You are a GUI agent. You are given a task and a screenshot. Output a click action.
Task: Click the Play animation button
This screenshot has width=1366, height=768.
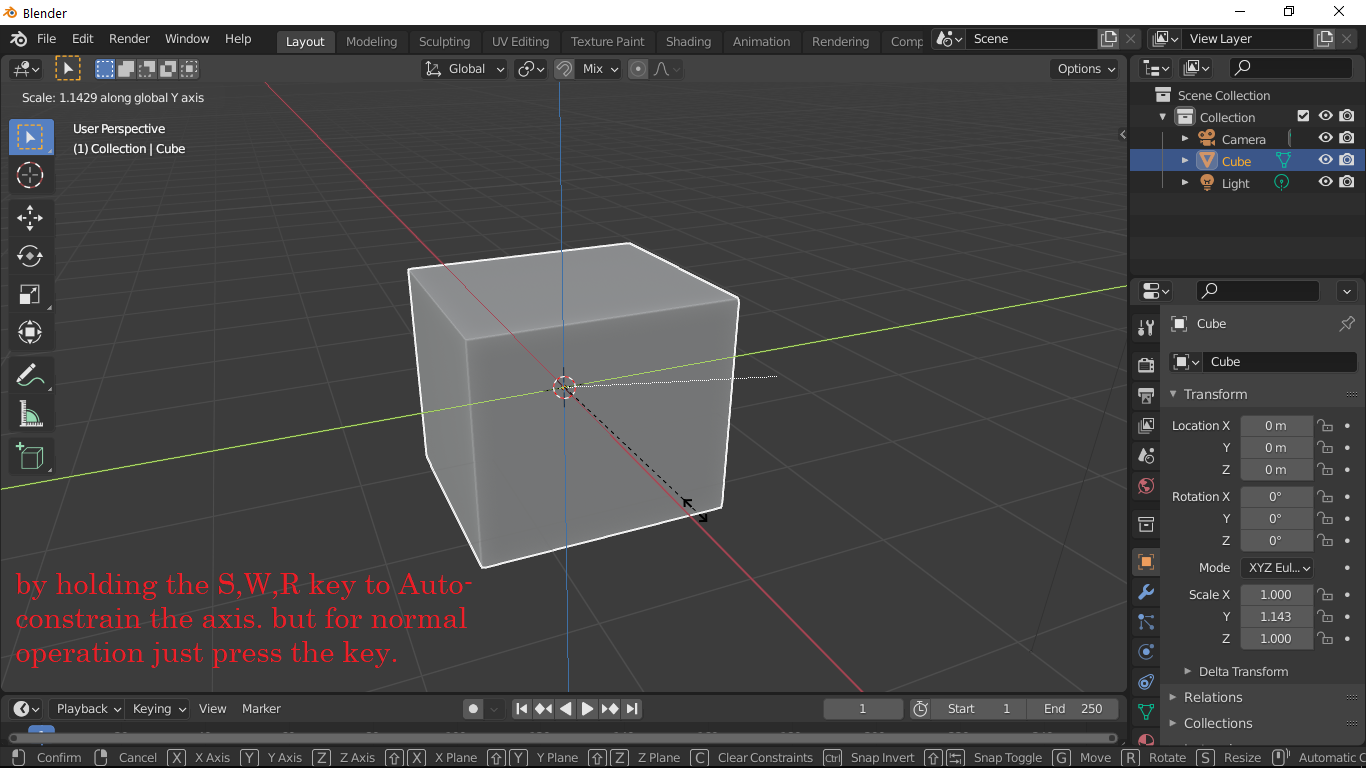coord(588,709)
